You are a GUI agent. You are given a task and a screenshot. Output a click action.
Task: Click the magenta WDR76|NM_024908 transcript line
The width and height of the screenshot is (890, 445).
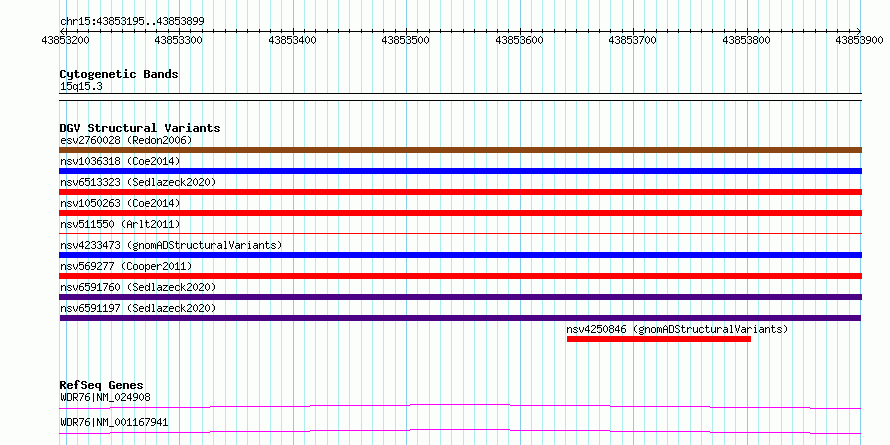tap(460, 406)
